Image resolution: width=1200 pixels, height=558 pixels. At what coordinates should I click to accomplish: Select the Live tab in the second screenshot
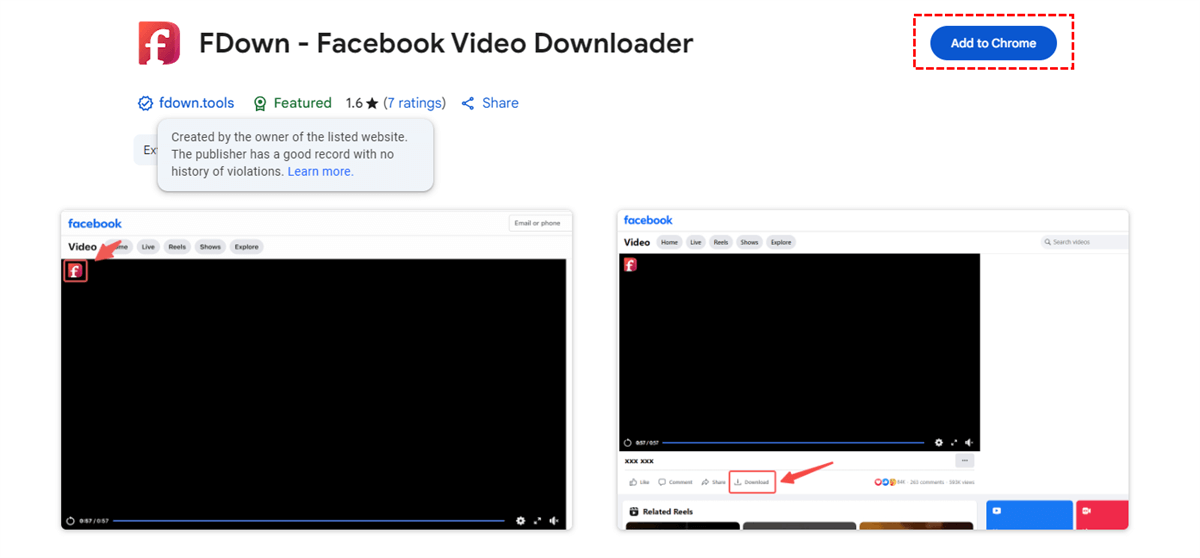coord(695,242)
